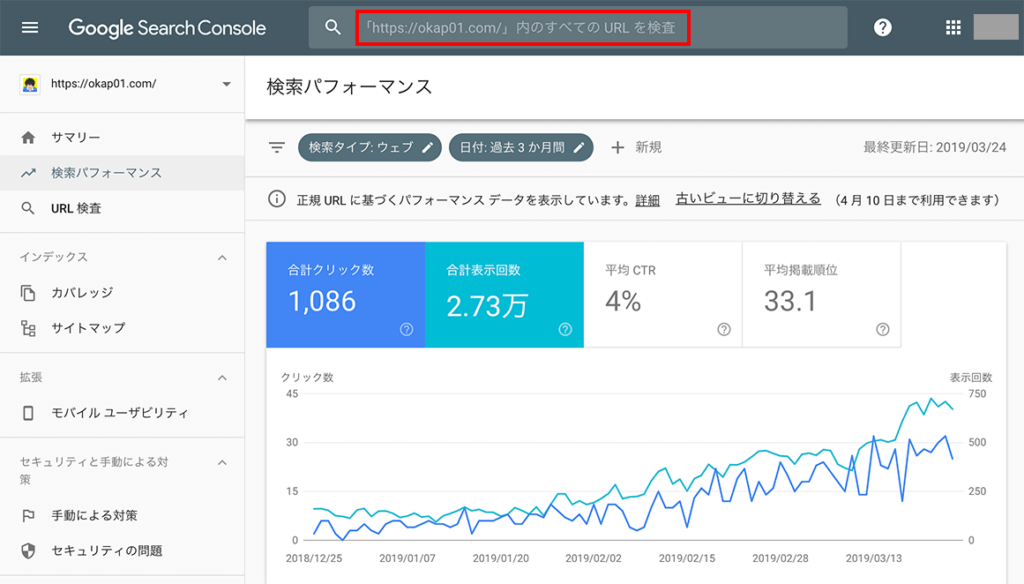
Task: Open the 詳細 link
Action: (647, 201)
